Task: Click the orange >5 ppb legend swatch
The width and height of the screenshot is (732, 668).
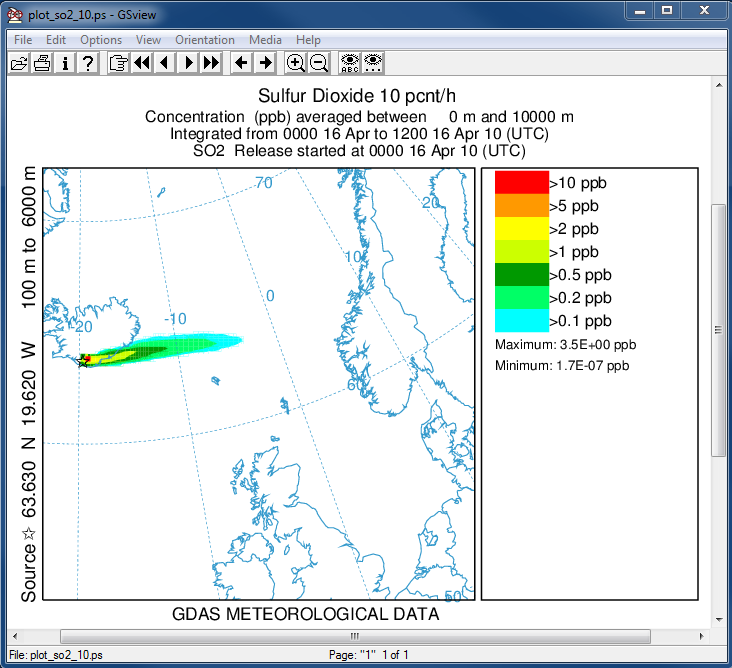Action: pyautogui.click(x=521, y=205)
